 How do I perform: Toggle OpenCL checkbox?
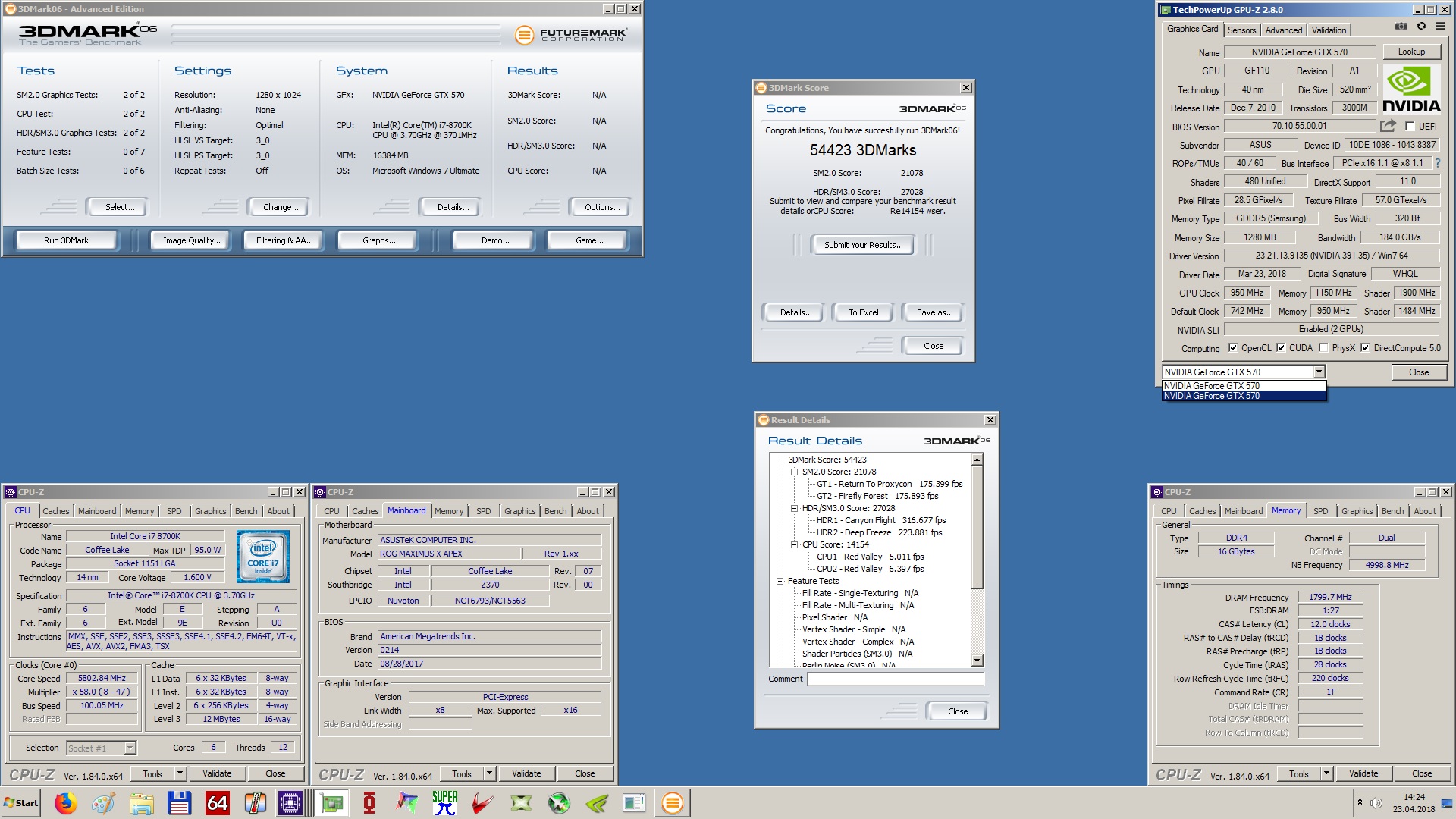coord(1233,348)
